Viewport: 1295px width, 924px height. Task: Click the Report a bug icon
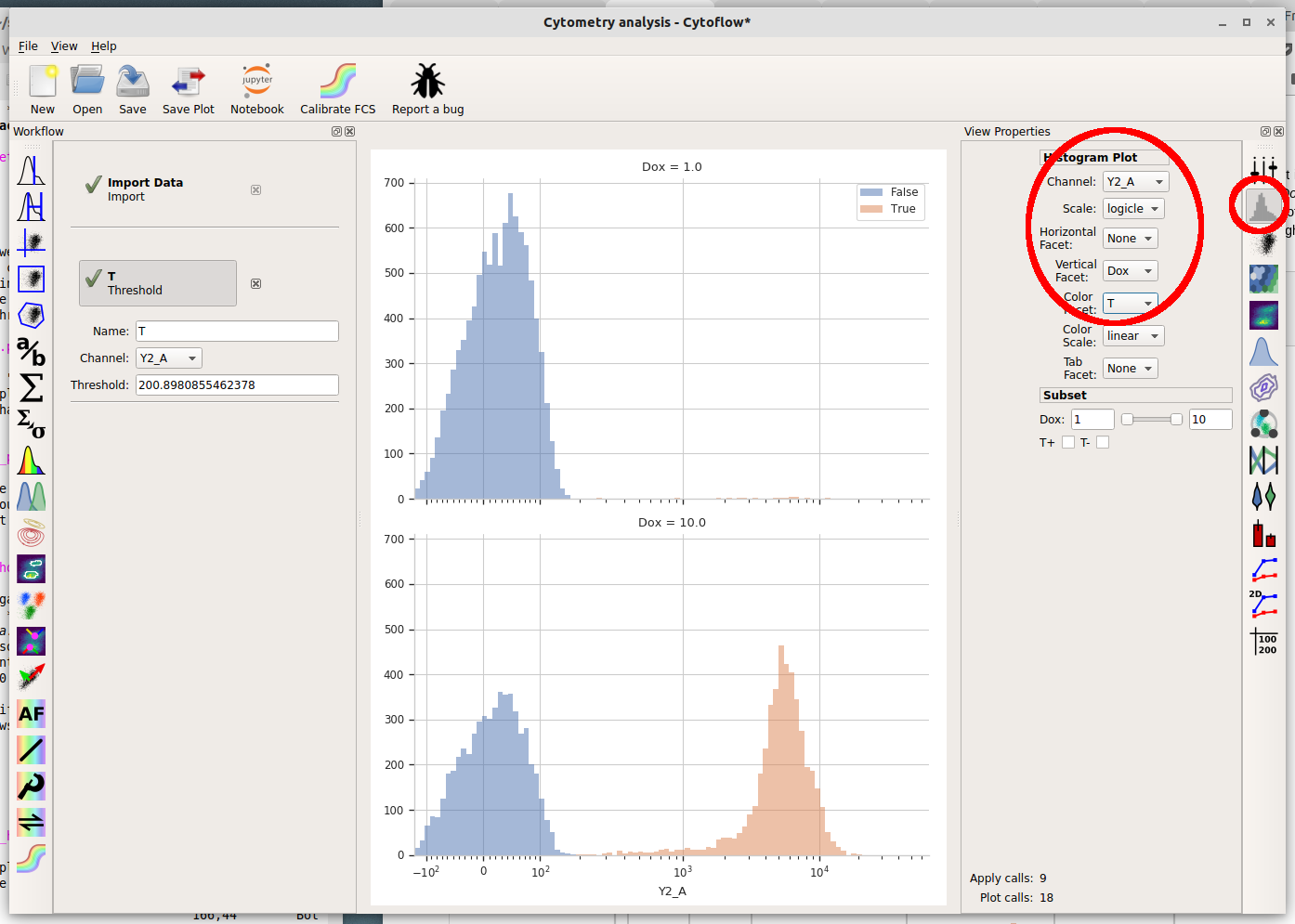(x=427, y=82)
